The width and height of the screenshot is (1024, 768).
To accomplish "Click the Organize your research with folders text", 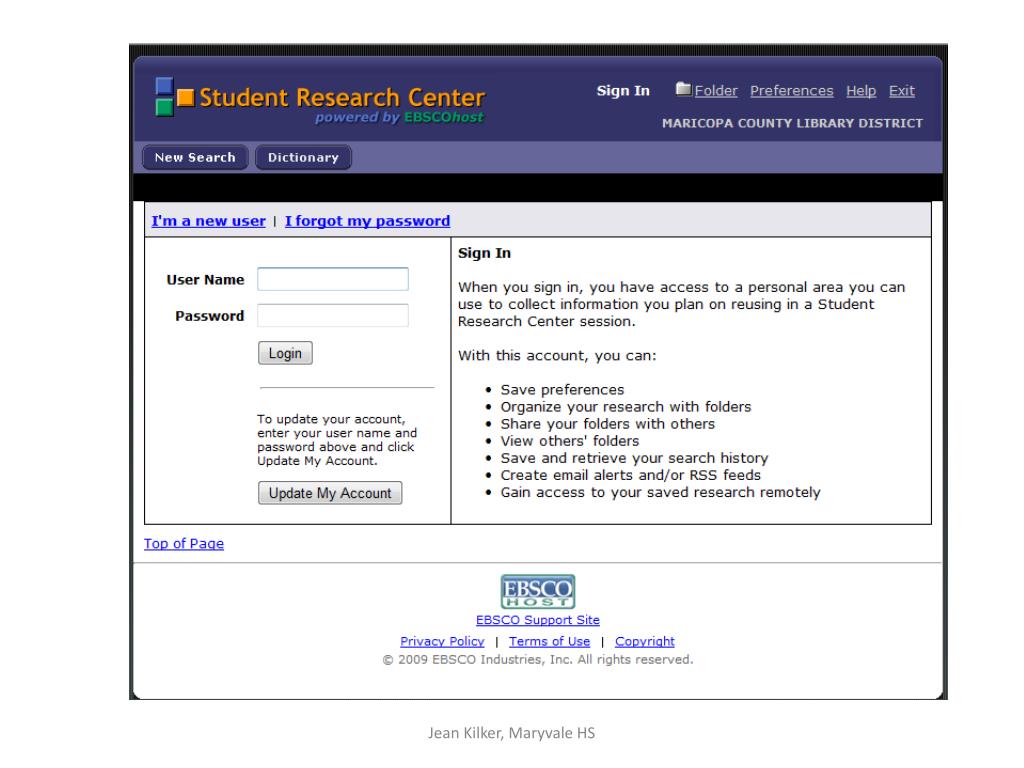I will click(x=626, y=407).
